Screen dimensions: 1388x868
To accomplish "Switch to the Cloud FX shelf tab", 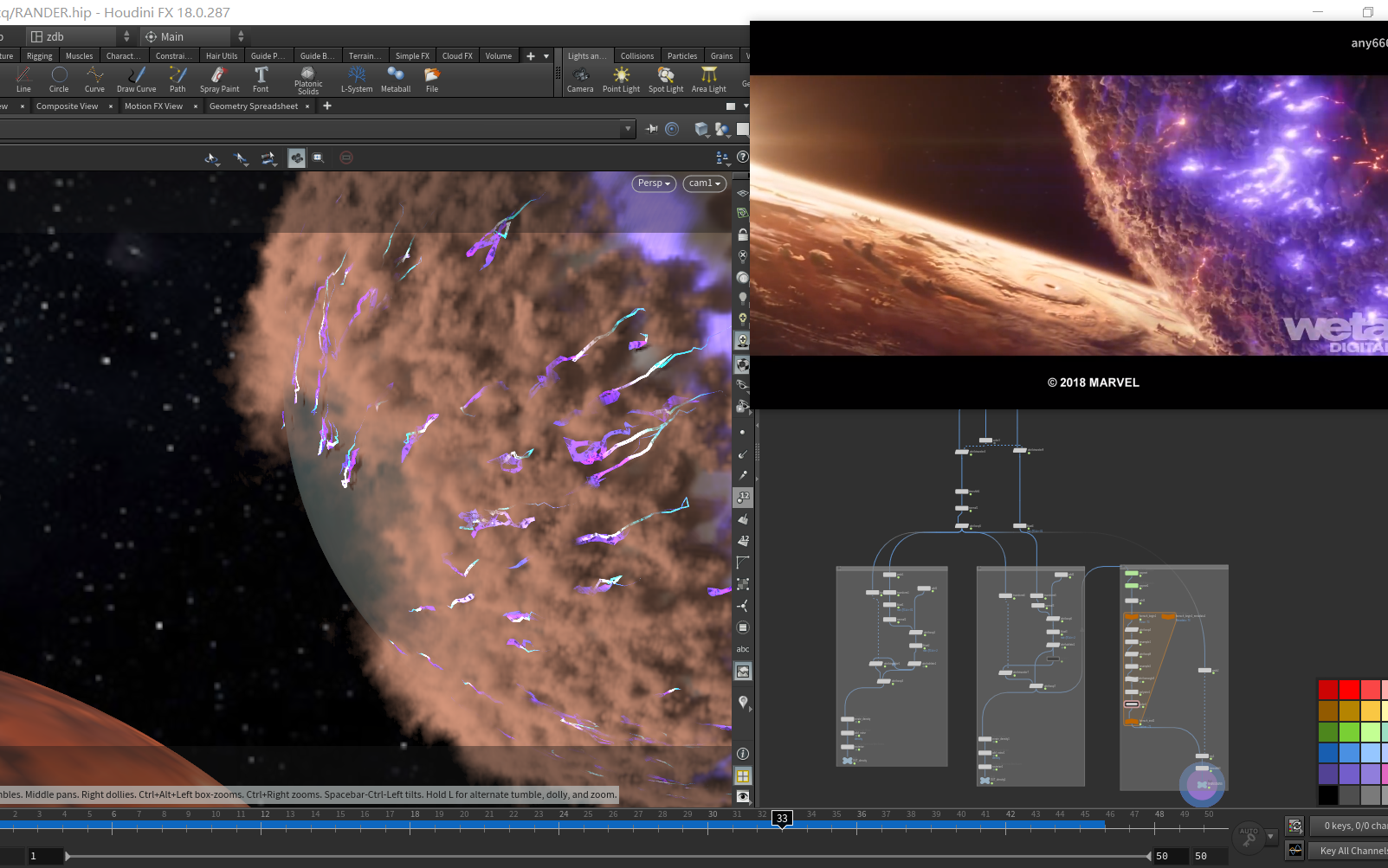I will (457, 56).
